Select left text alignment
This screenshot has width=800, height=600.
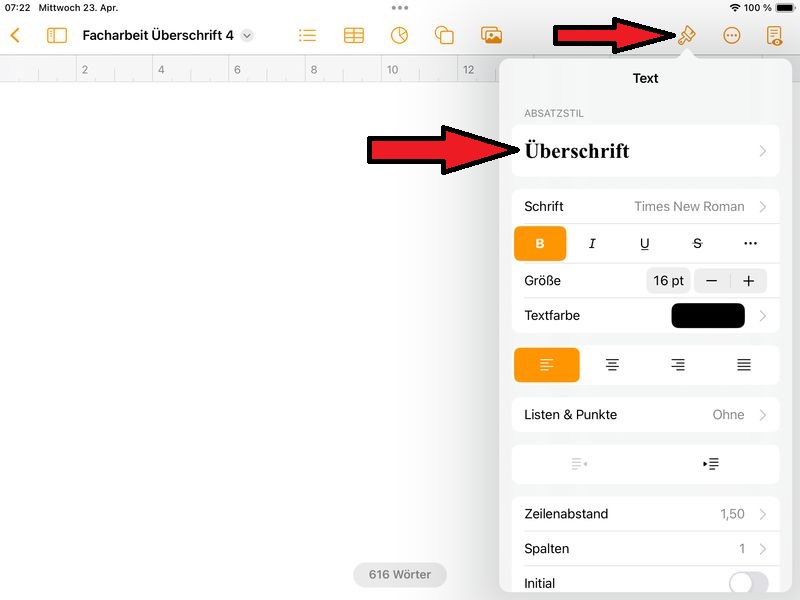point(546,365)
